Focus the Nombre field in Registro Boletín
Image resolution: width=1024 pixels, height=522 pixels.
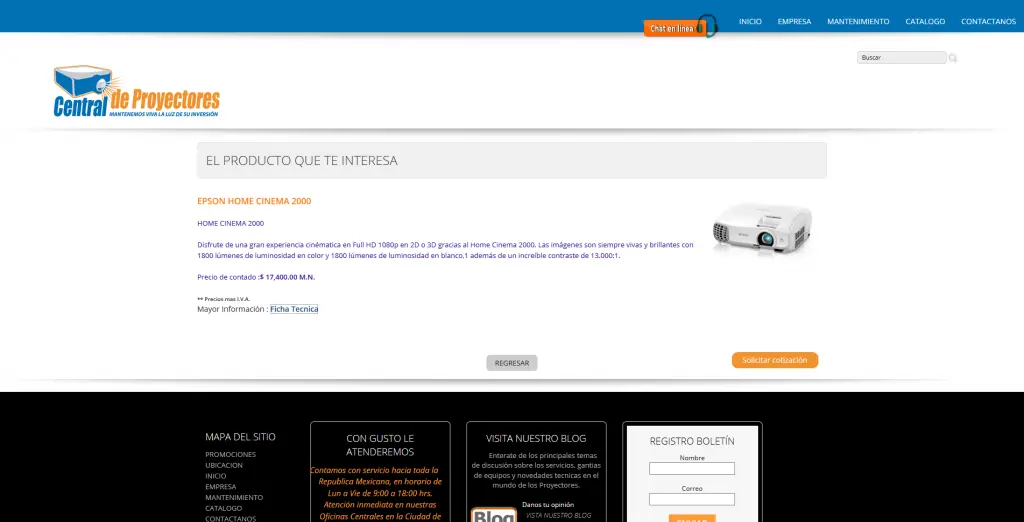(692, 468)
